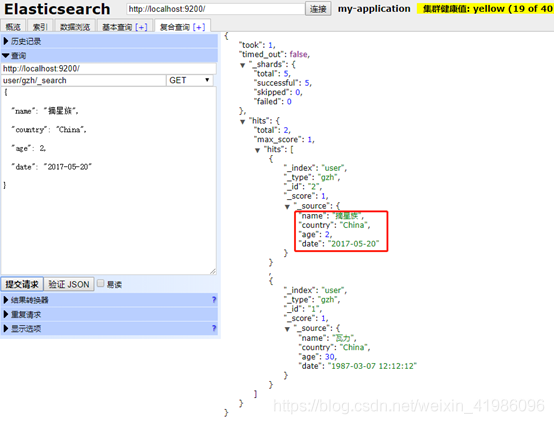Toggle the 易读 checkbox
The height and width of the screenshot is (424, 554).
[x=101, y=283]
